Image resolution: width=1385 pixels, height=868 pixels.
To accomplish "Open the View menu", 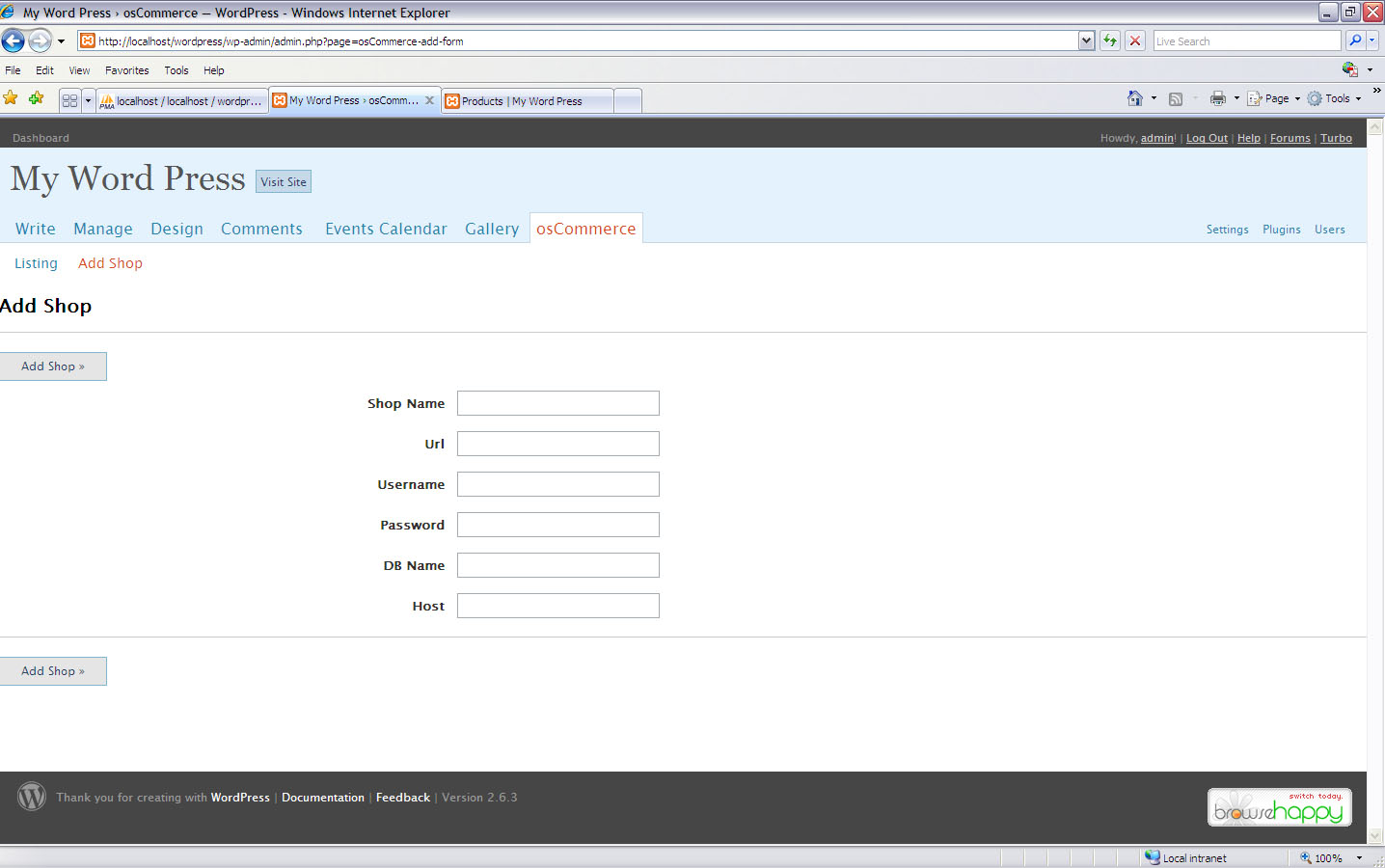I will 79,70.
